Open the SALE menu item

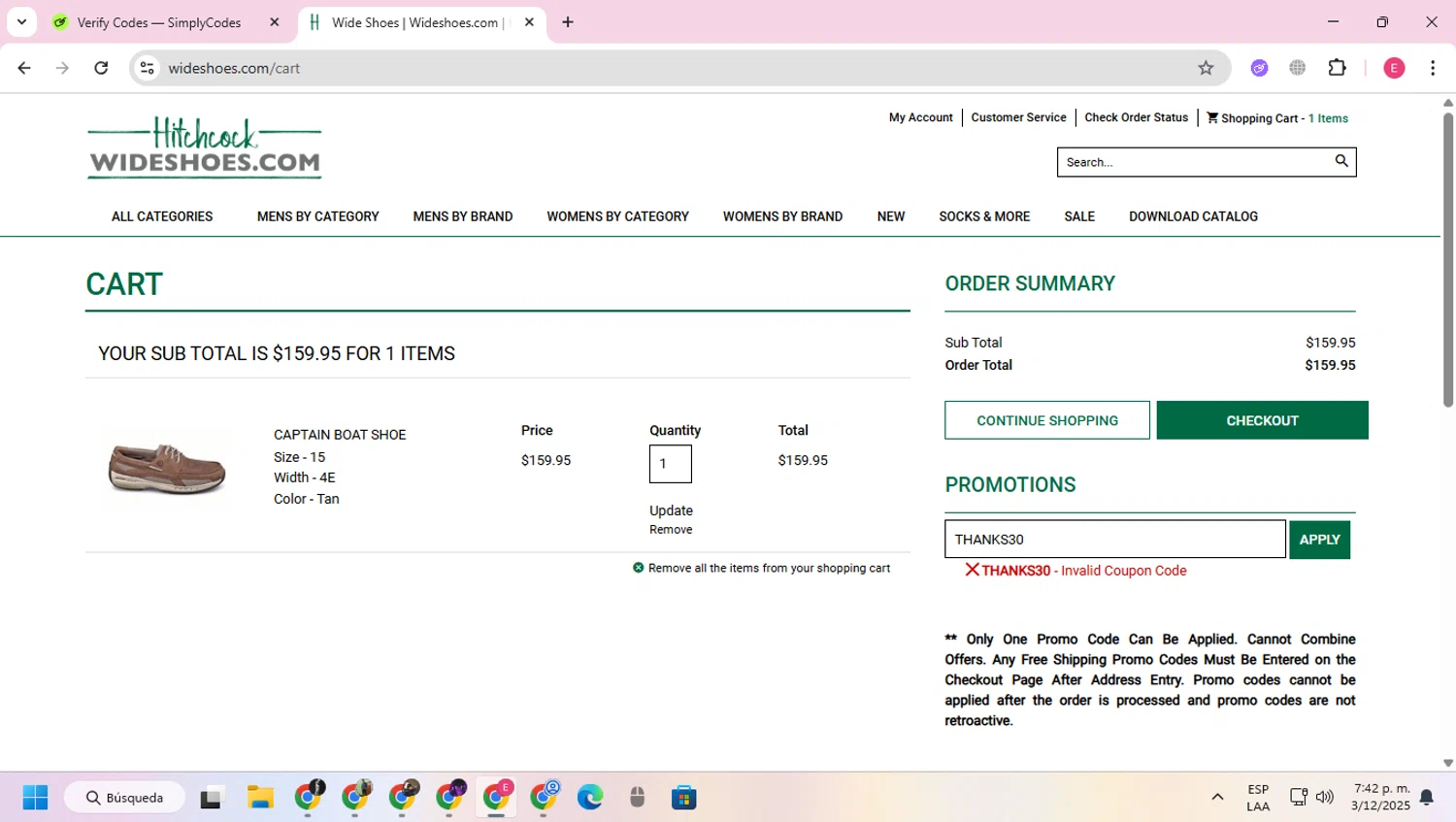tap(1079, 216)
